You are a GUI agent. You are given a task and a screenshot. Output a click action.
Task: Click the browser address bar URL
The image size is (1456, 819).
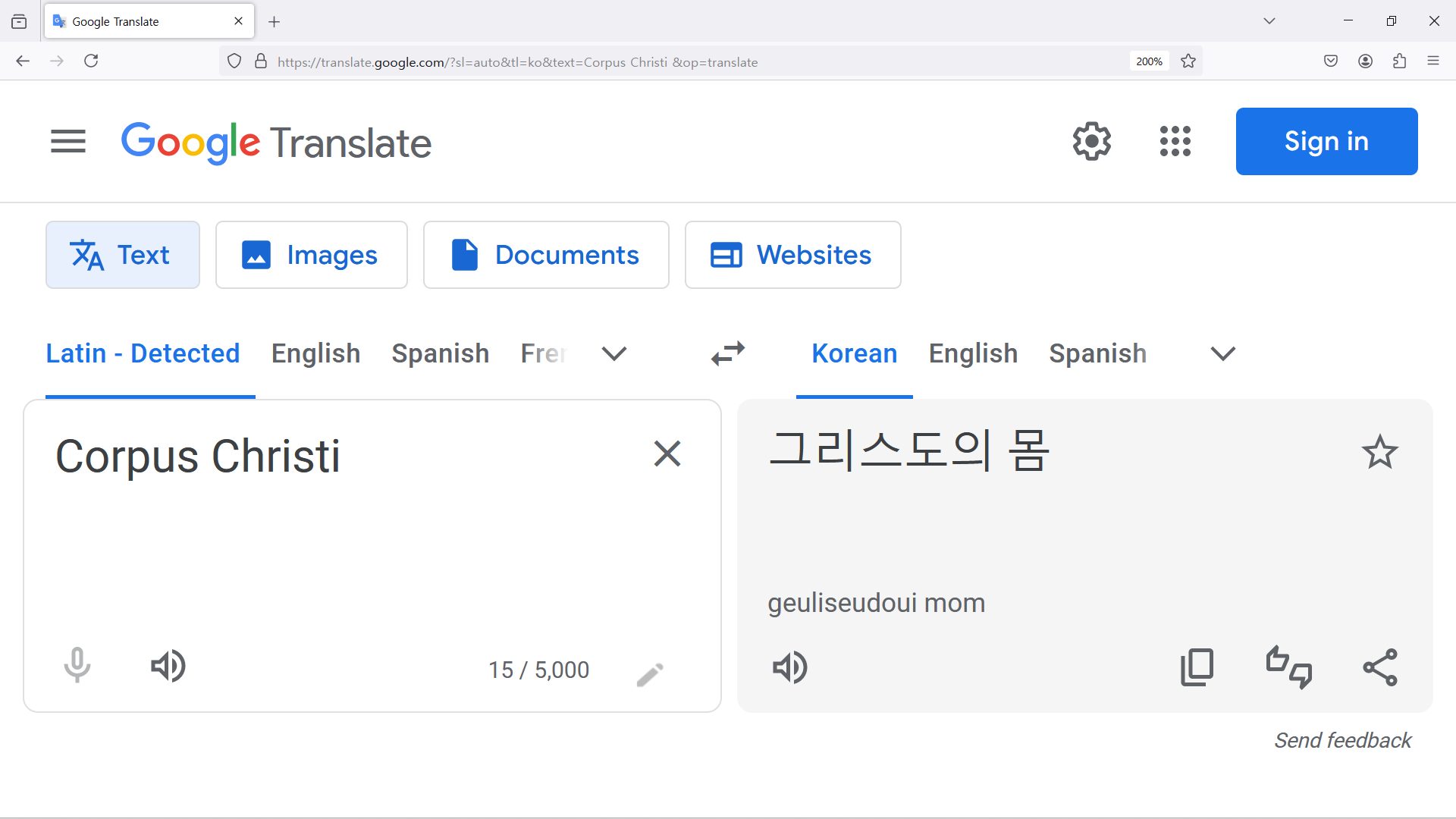coord(518,62)
